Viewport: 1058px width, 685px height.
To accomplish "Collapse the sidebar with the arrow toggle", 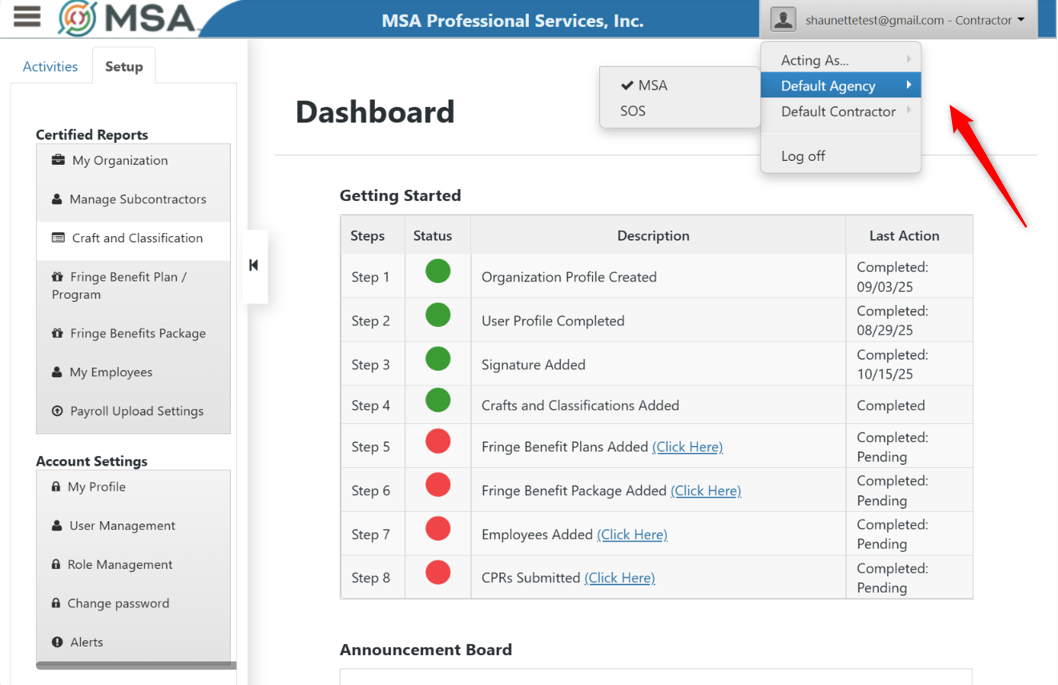I will click(255, 266).
